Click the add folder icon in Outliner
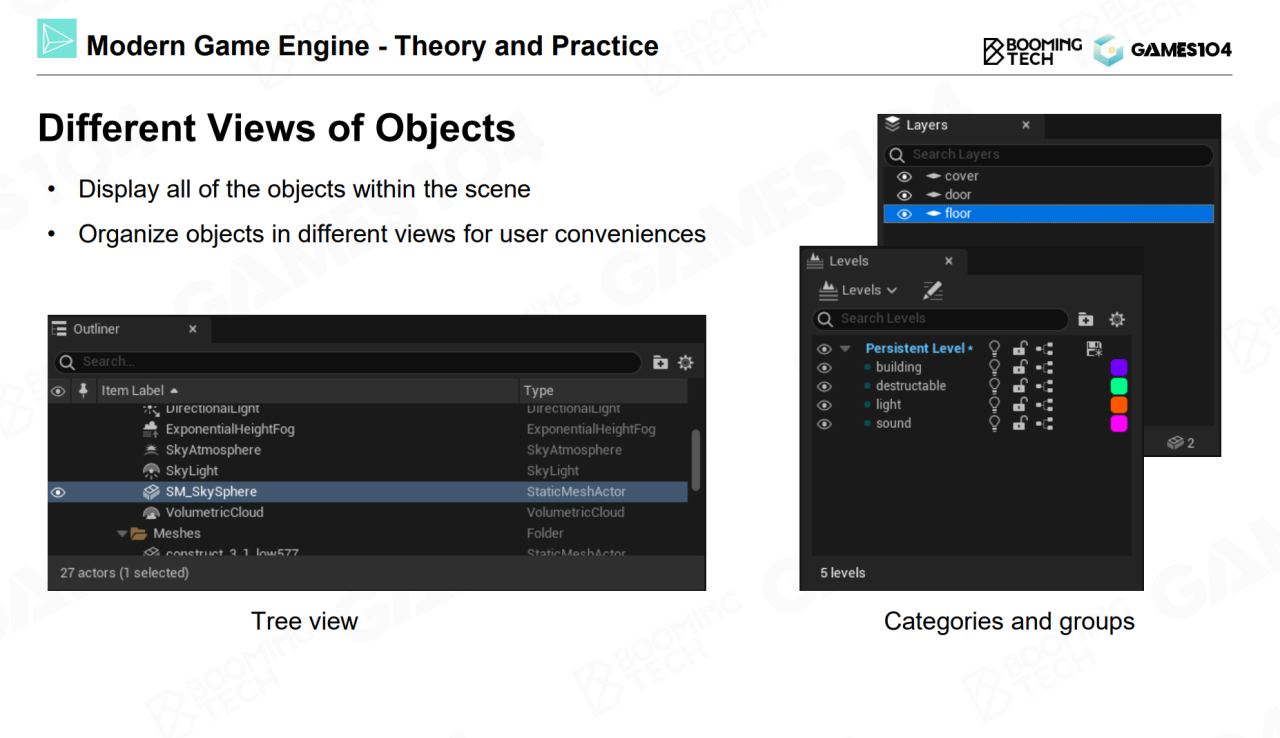 tap(660, 362)
